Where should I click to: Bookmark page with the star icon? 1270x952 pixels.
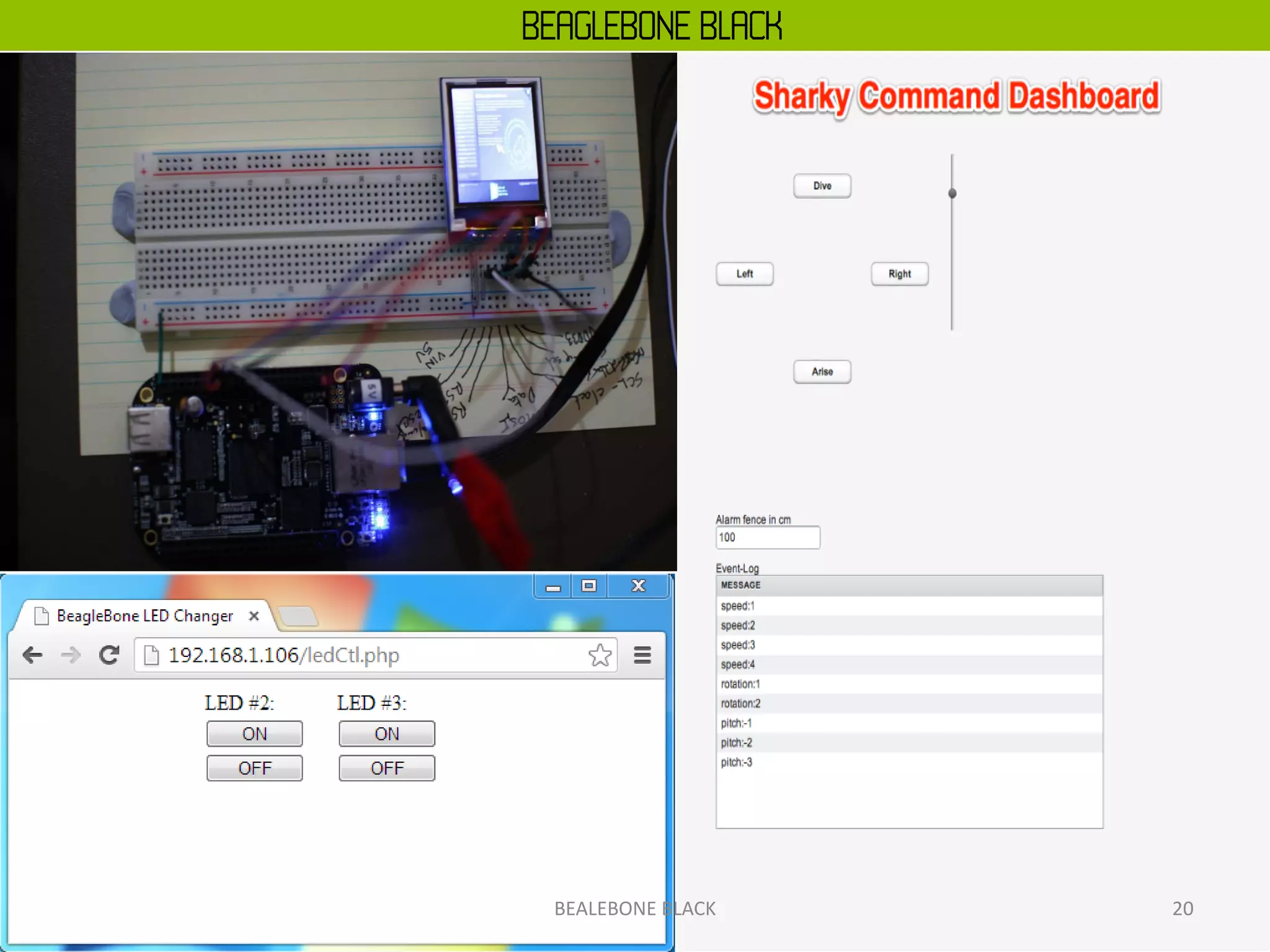[600, 655]
